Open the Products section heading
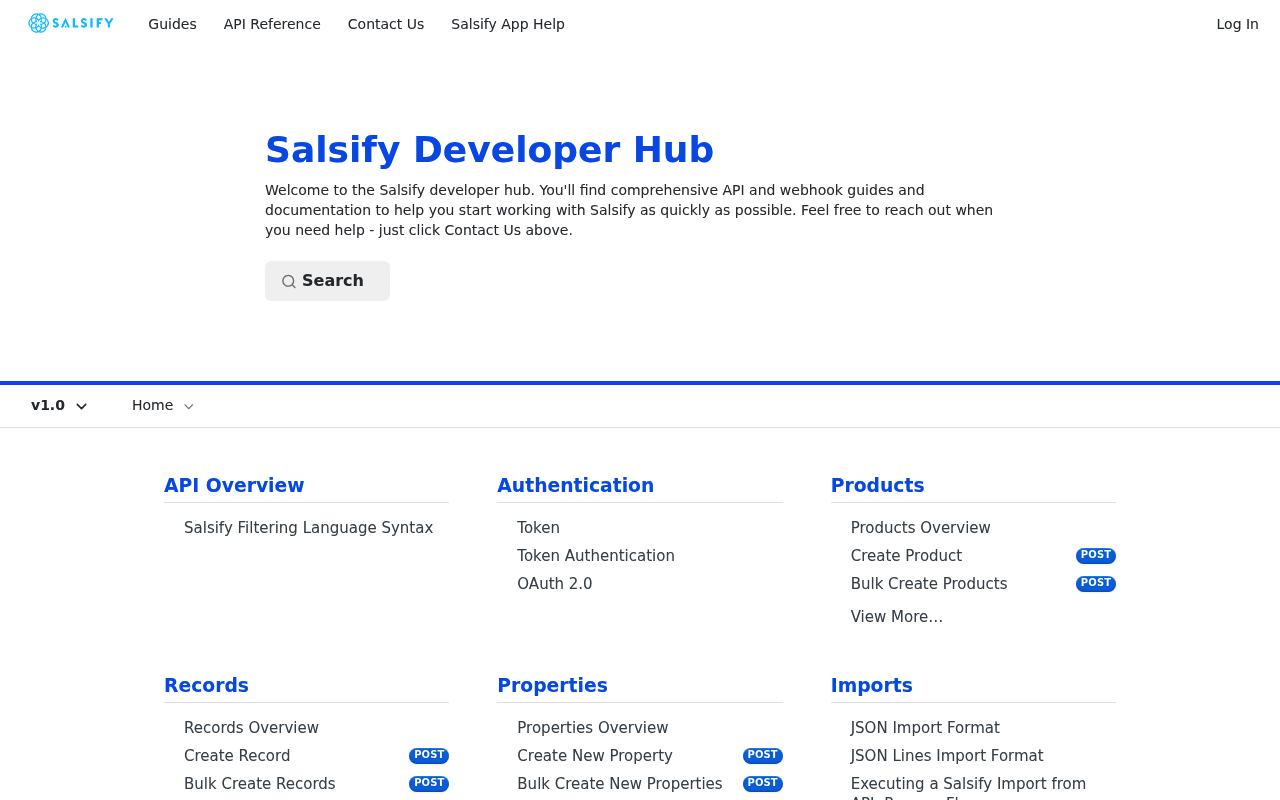The image size is (1280, 800). [x=877, y=486]
